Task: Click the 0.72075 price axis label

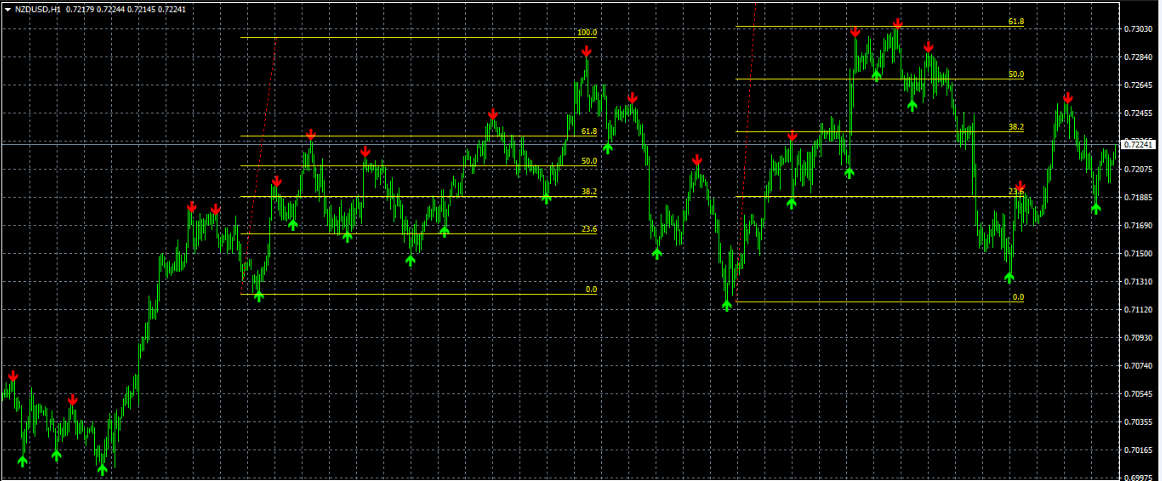Action: [1138, 170]
